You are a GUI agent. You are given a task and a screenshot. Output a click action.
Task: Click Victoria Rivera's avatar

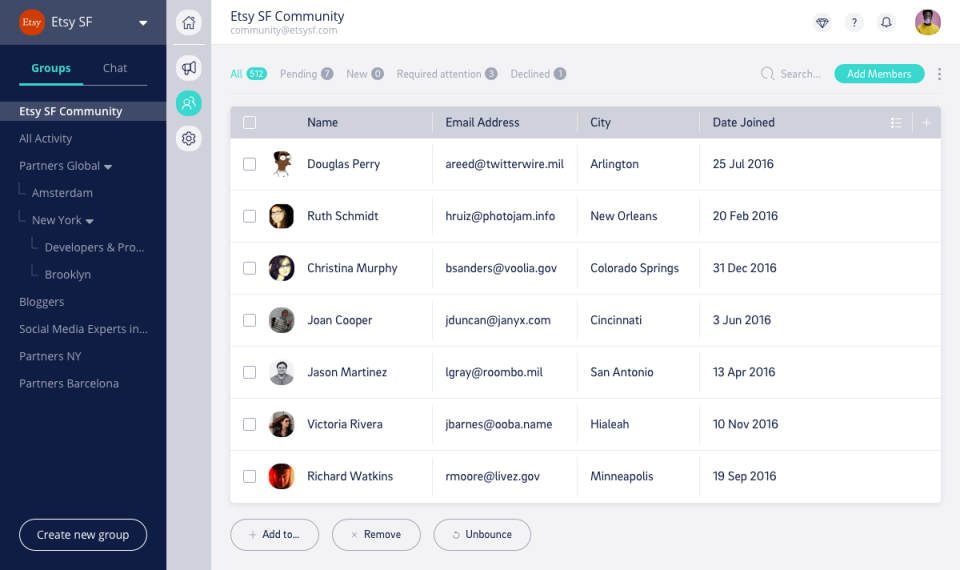(x=282, y=424)
